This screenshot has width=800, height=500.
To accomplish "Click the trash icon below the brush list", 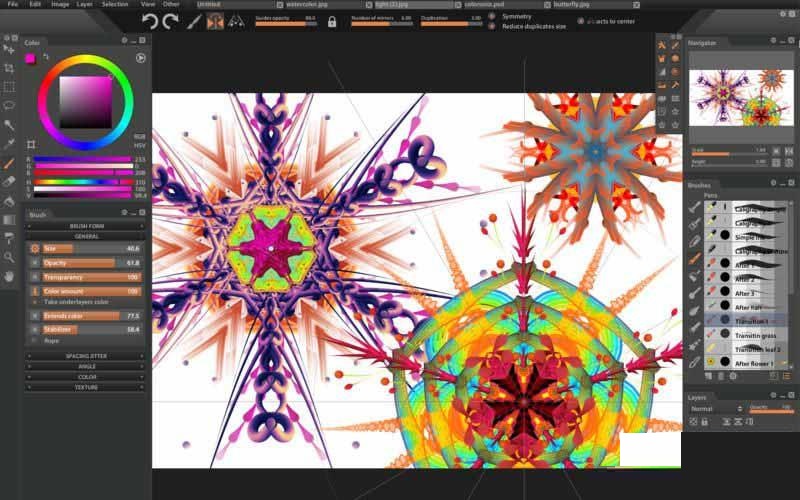I will tap(720, 376).
